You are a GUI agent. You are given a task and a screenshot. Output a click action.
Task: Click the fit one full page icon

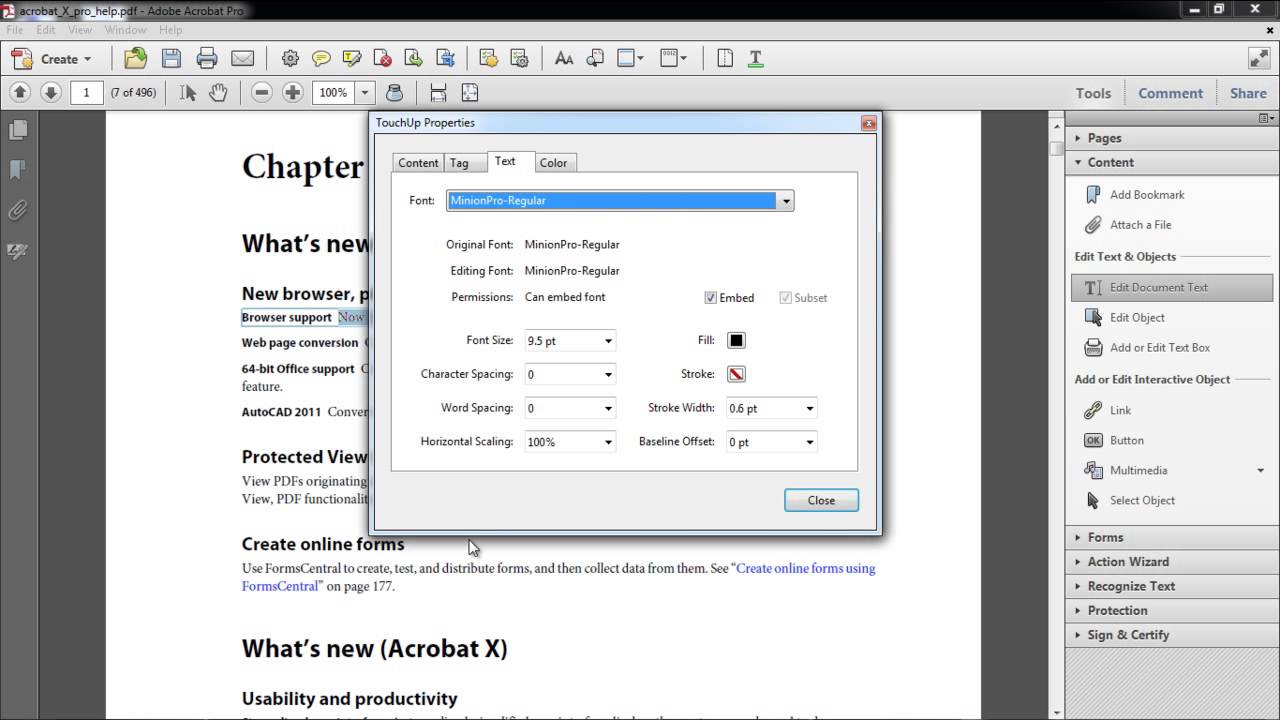click(470, 92)
